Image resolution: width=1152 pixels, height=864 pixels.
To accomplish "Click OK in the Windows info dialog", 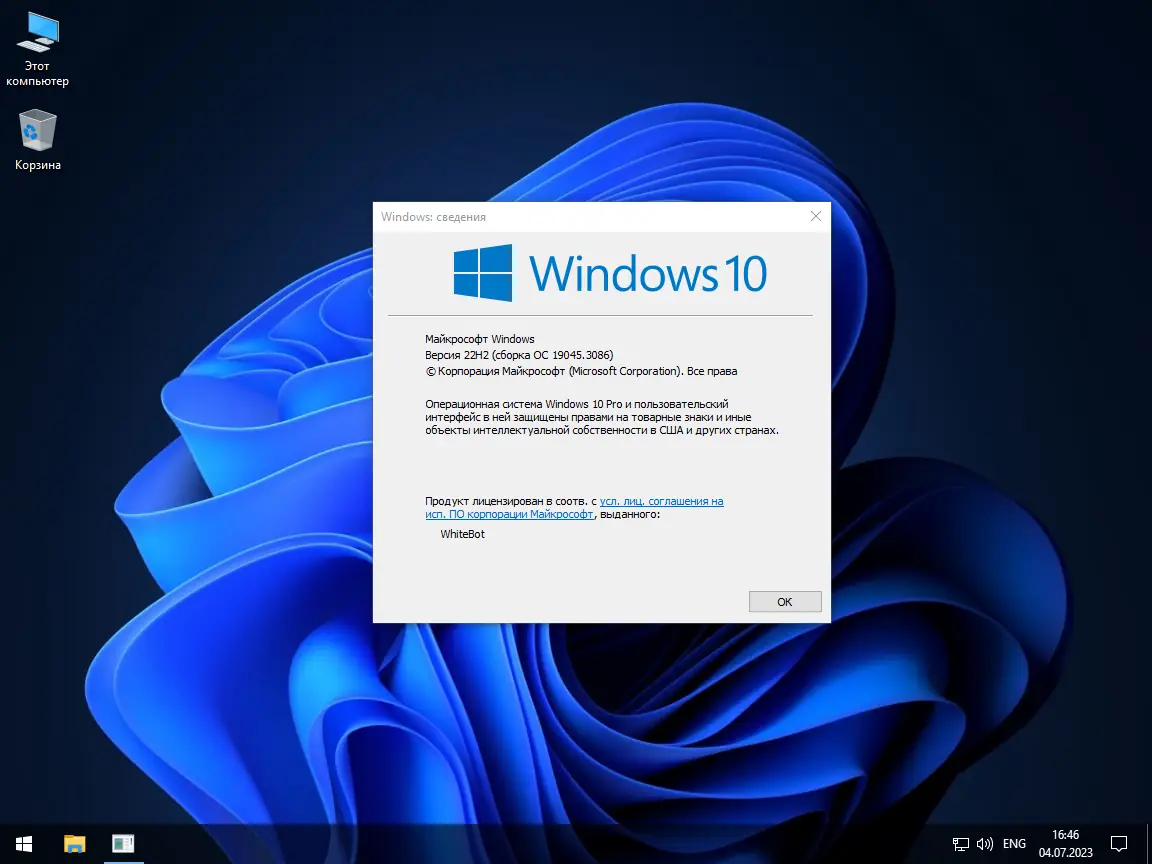I will (x=785, y=602).
